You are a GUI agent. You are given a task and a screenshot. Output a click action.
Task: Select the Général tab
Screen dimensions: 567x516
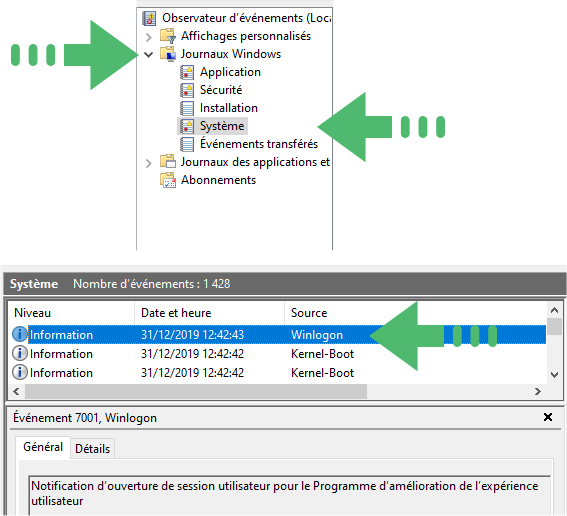[43, 447]
